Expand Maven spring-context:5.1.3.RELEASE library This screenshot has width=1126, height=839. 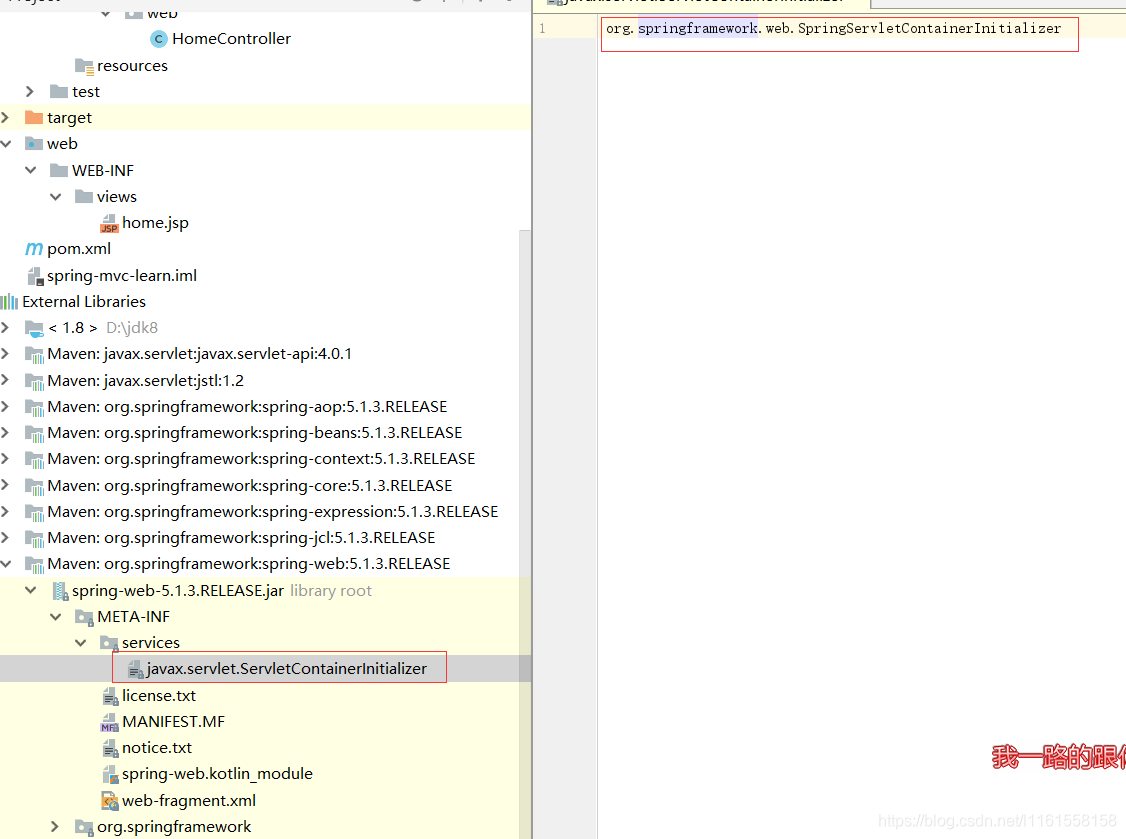(x=5, y=458)
